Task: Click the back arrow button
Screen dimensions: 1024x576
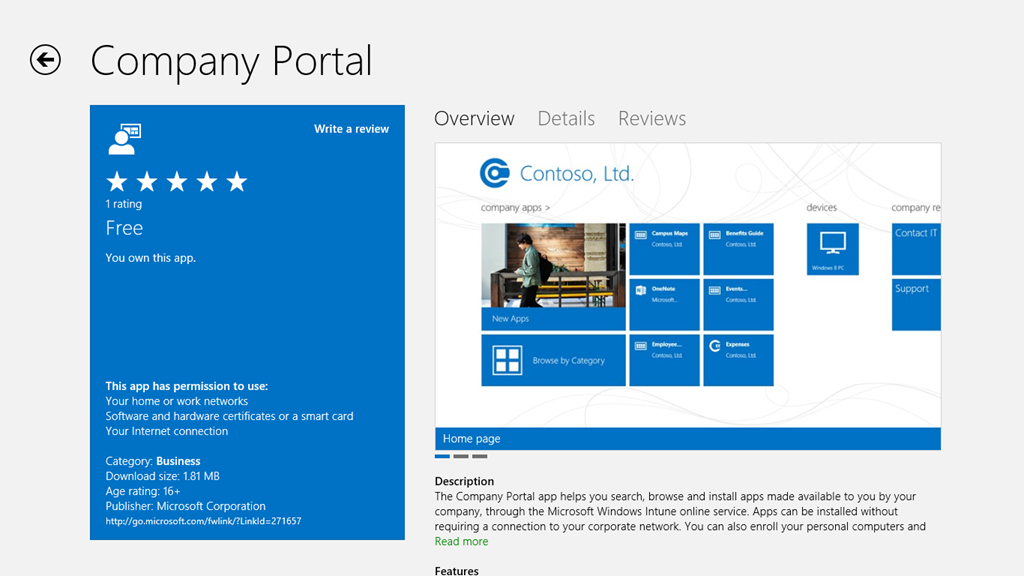Action: coord(45,60)
